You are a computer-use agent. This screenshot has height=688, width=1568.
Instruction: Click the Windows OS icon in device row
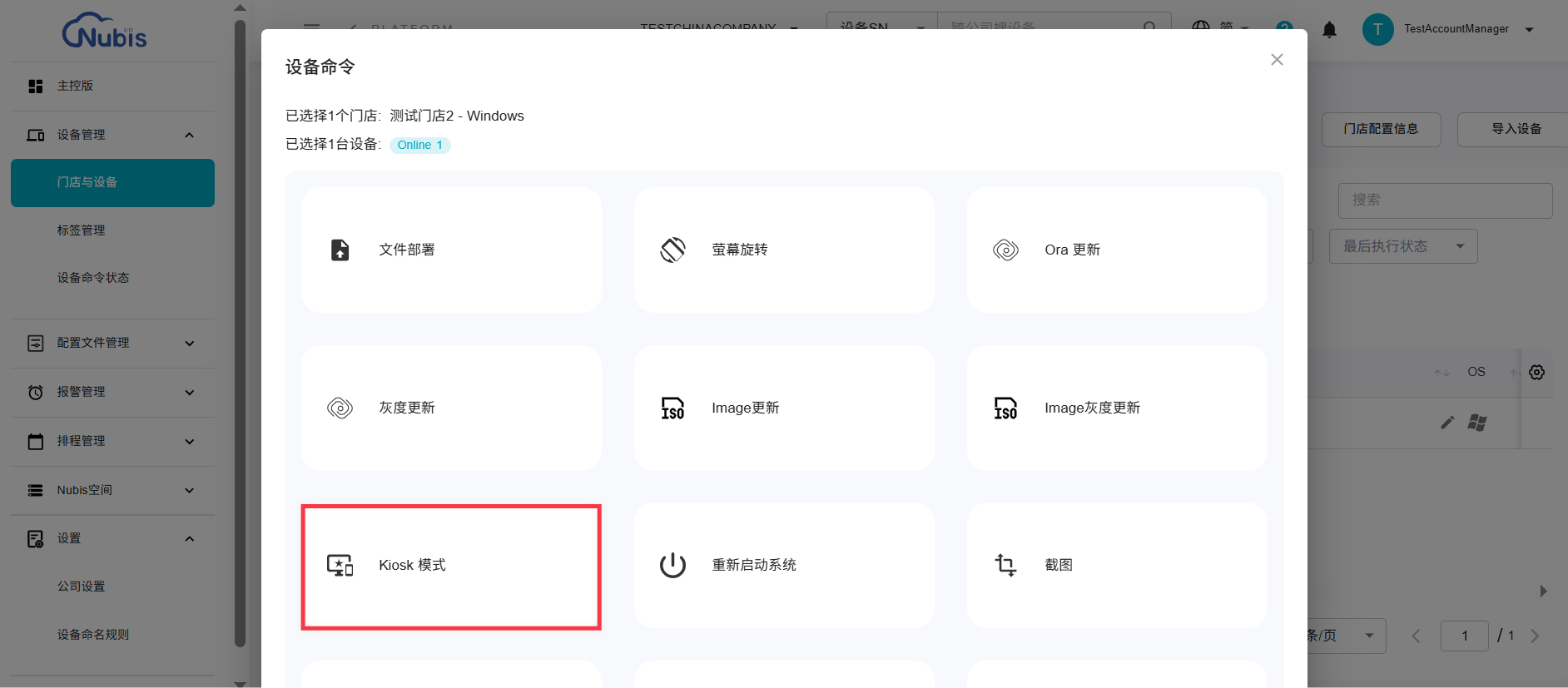click(1477, 423)
